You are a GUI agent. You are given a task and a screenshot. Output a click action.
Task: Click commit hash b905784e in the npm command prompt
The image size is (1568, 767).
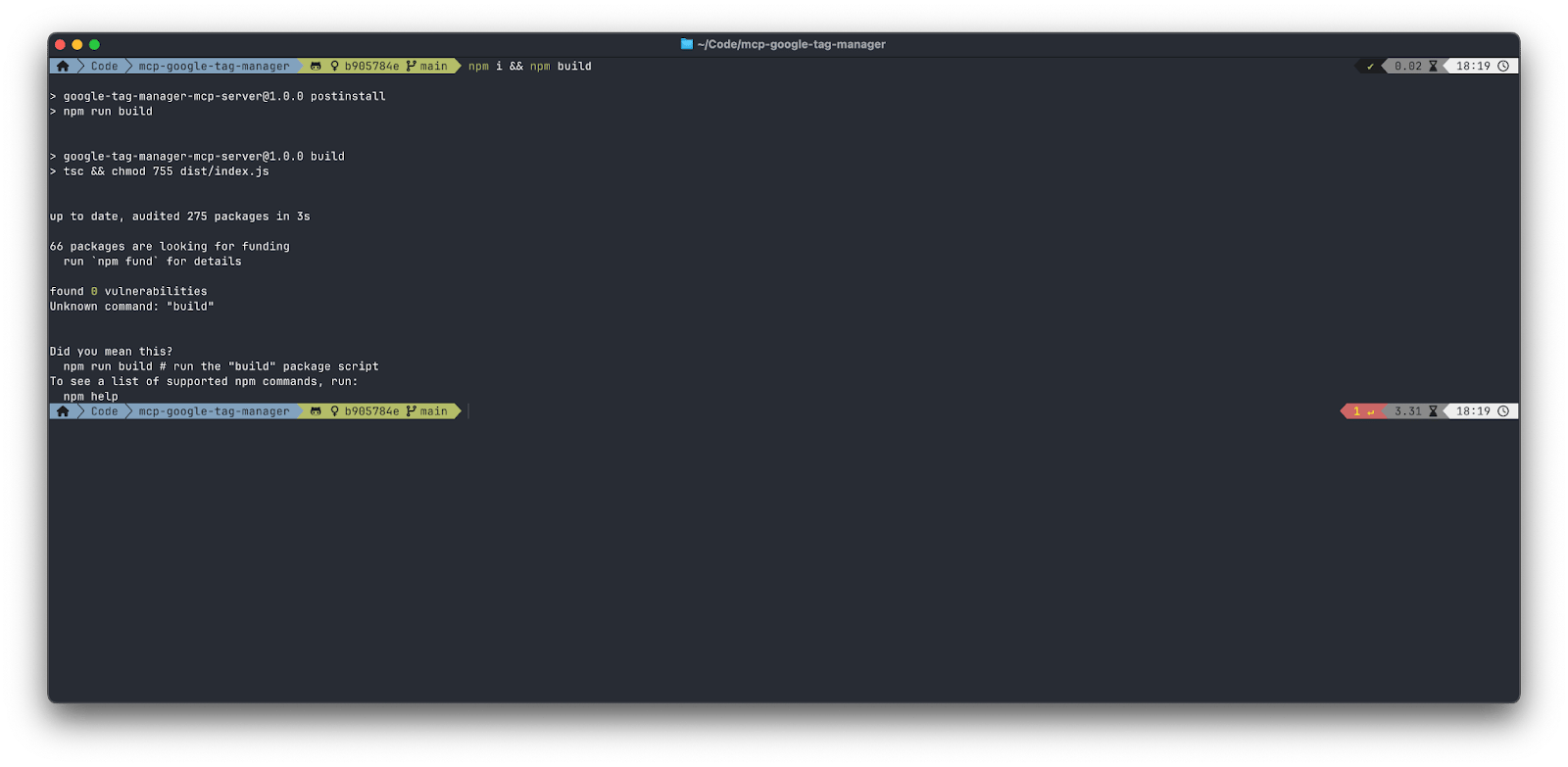pos(371,67)
